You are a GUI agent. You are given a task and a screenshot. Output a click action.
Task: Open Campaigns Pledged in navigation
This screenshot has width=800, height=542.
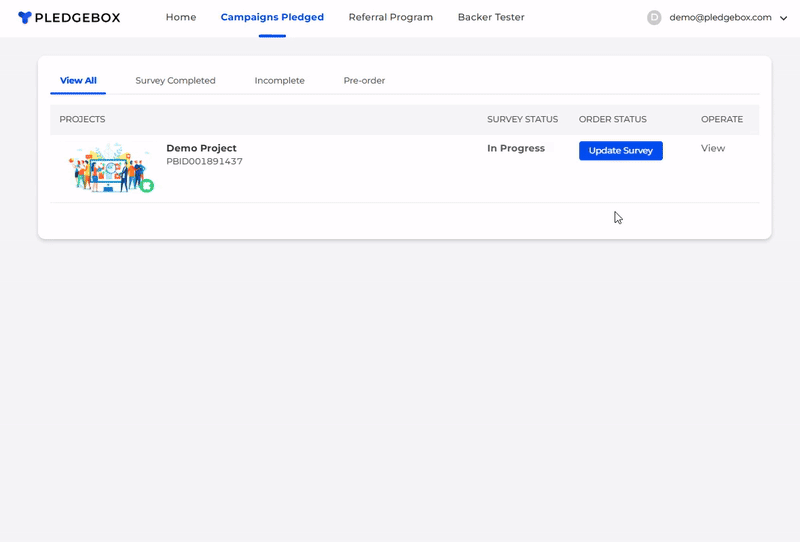click(x=272, y=18)
